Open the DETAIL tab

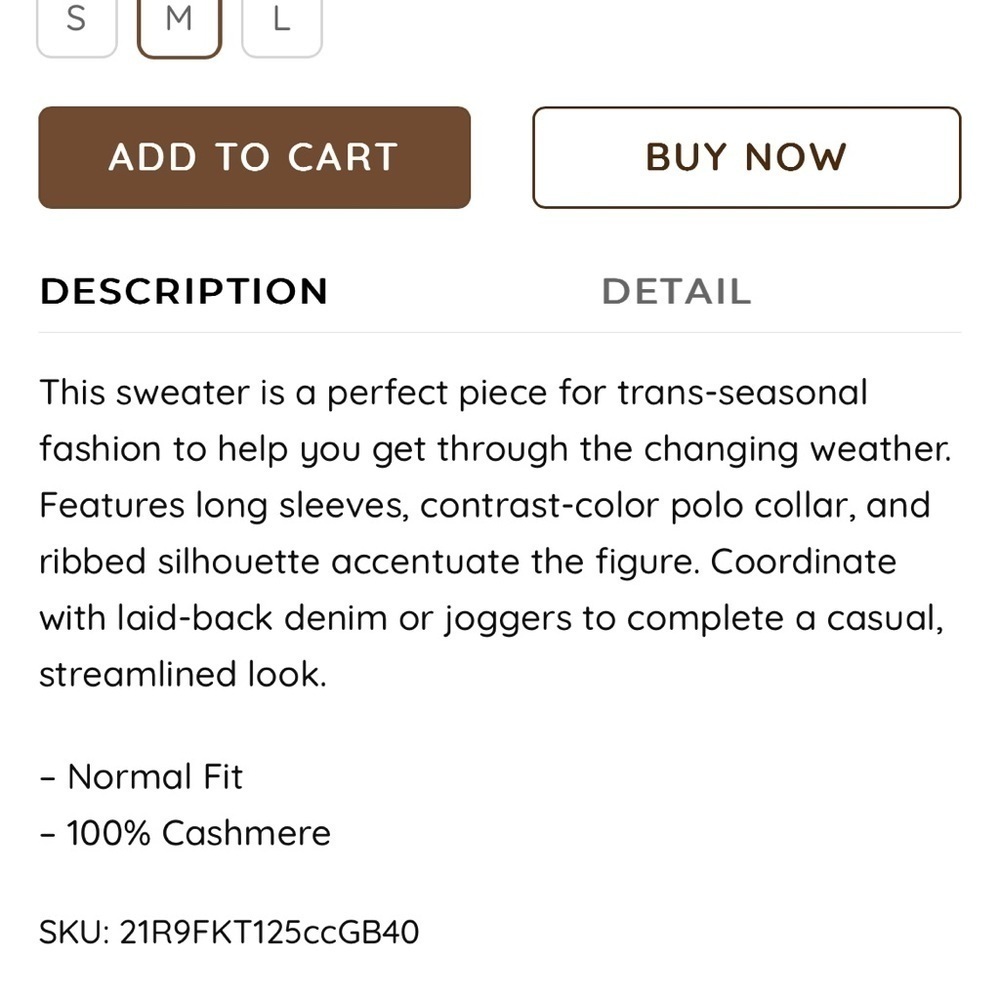pos(677,291)
